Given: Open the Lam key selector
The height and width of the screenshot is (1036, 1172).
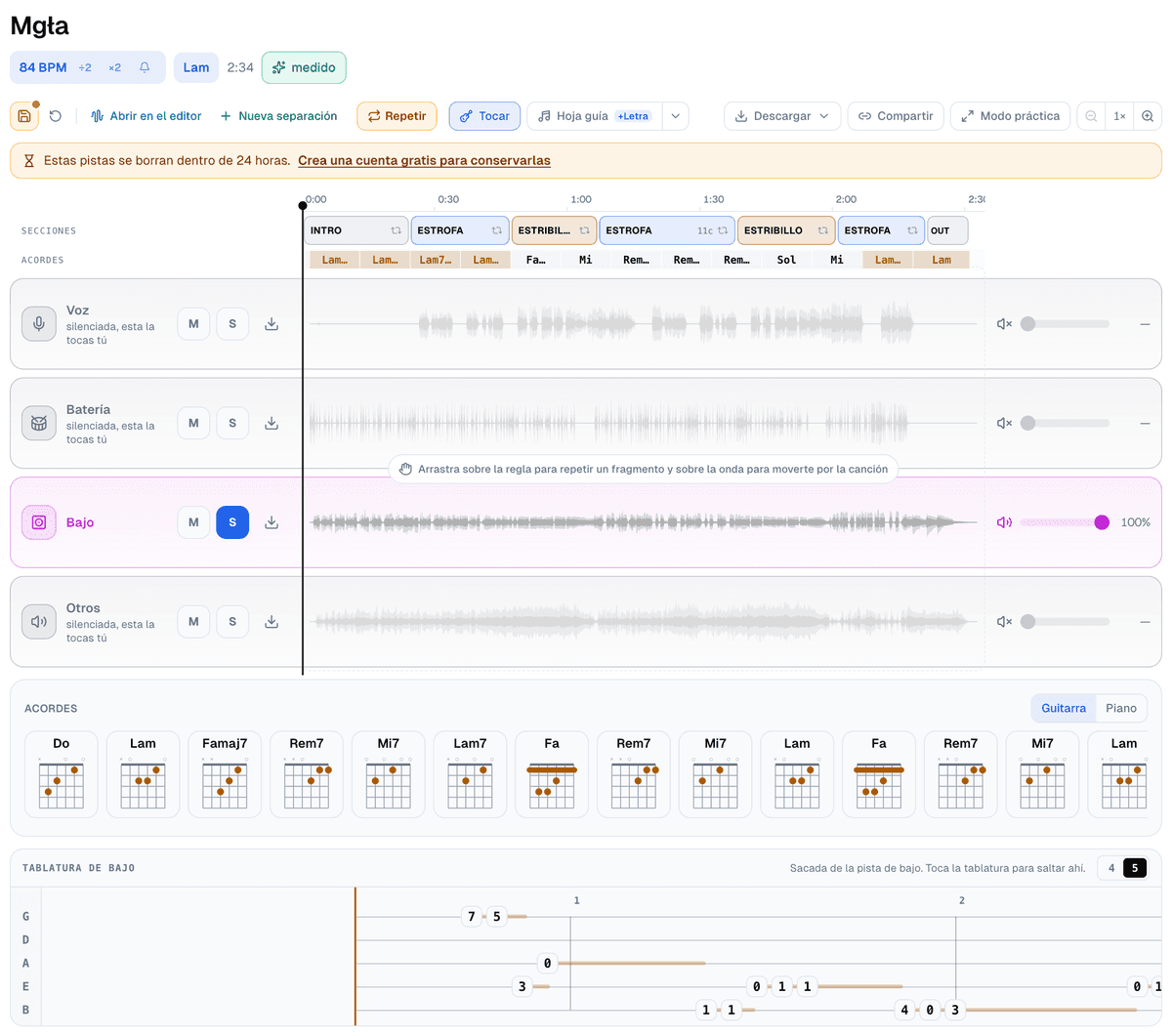Looking at the screenshot, I should (x=196, y=67).
